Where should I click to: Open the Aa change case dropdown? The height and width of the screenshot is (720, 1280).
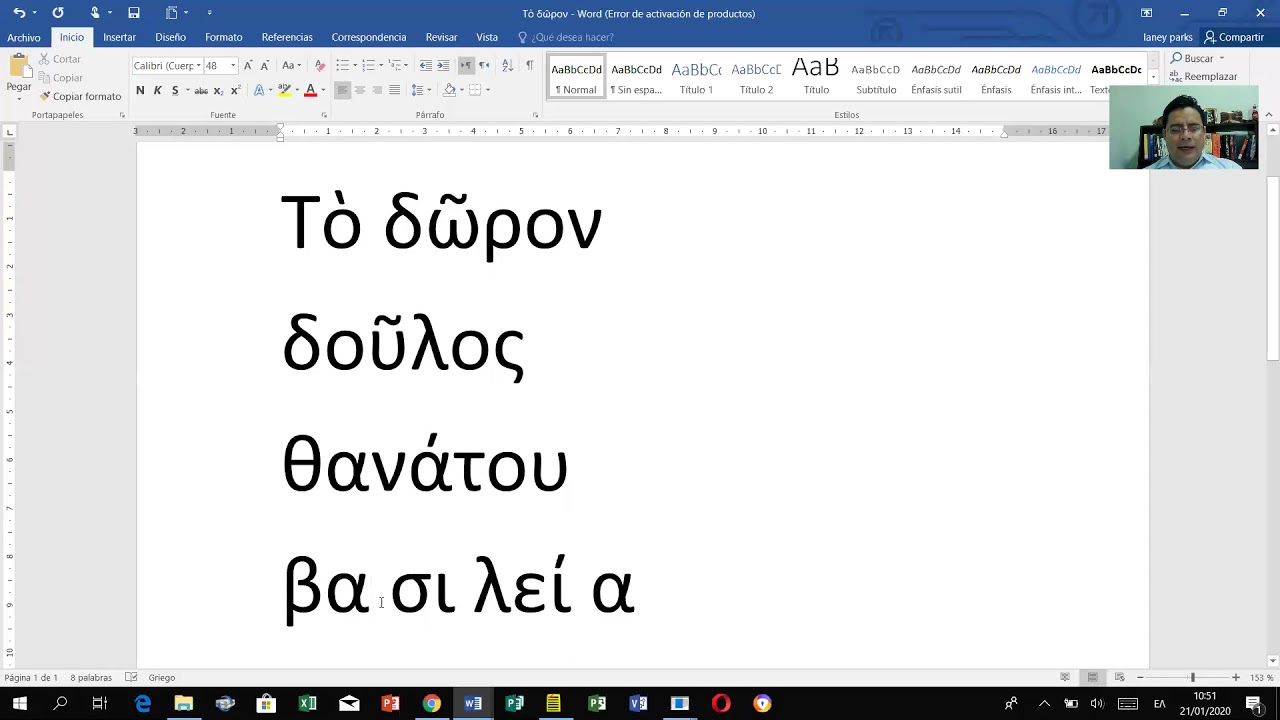coord(291,65)
